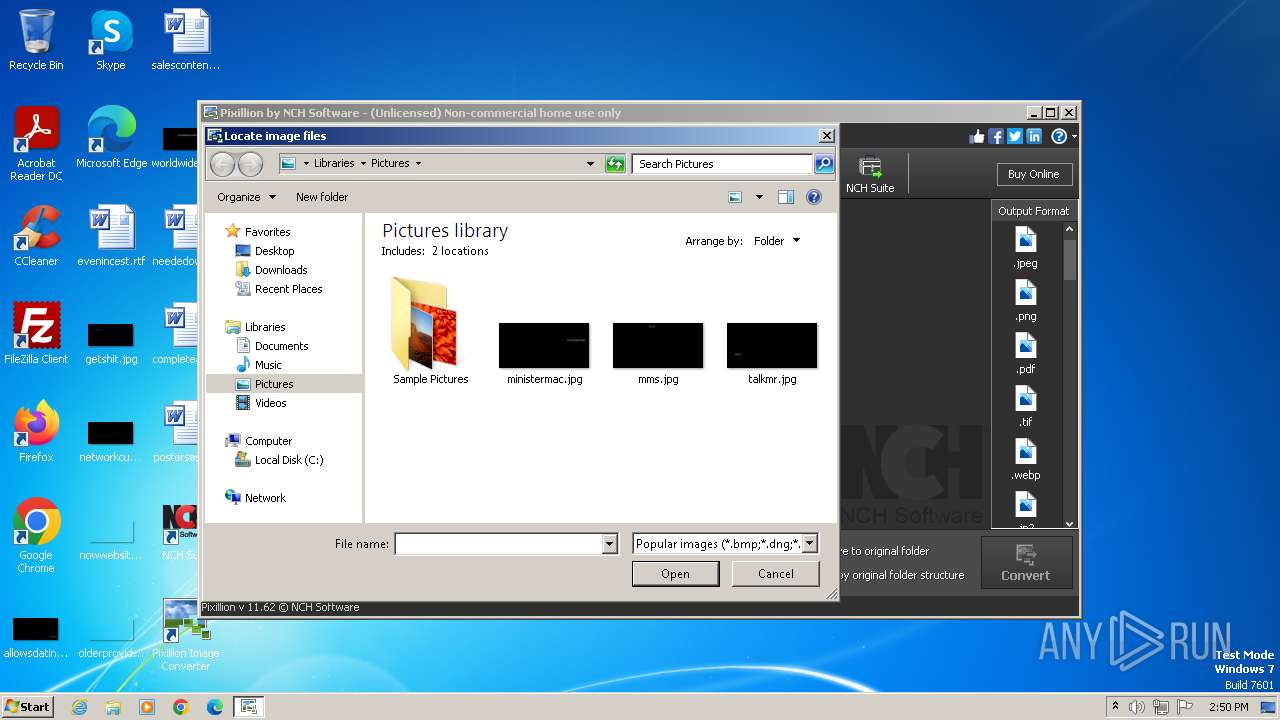Screen dimensions: 1280x720
Task: Toggle the preview pane icon
Action: pos(786,197)
